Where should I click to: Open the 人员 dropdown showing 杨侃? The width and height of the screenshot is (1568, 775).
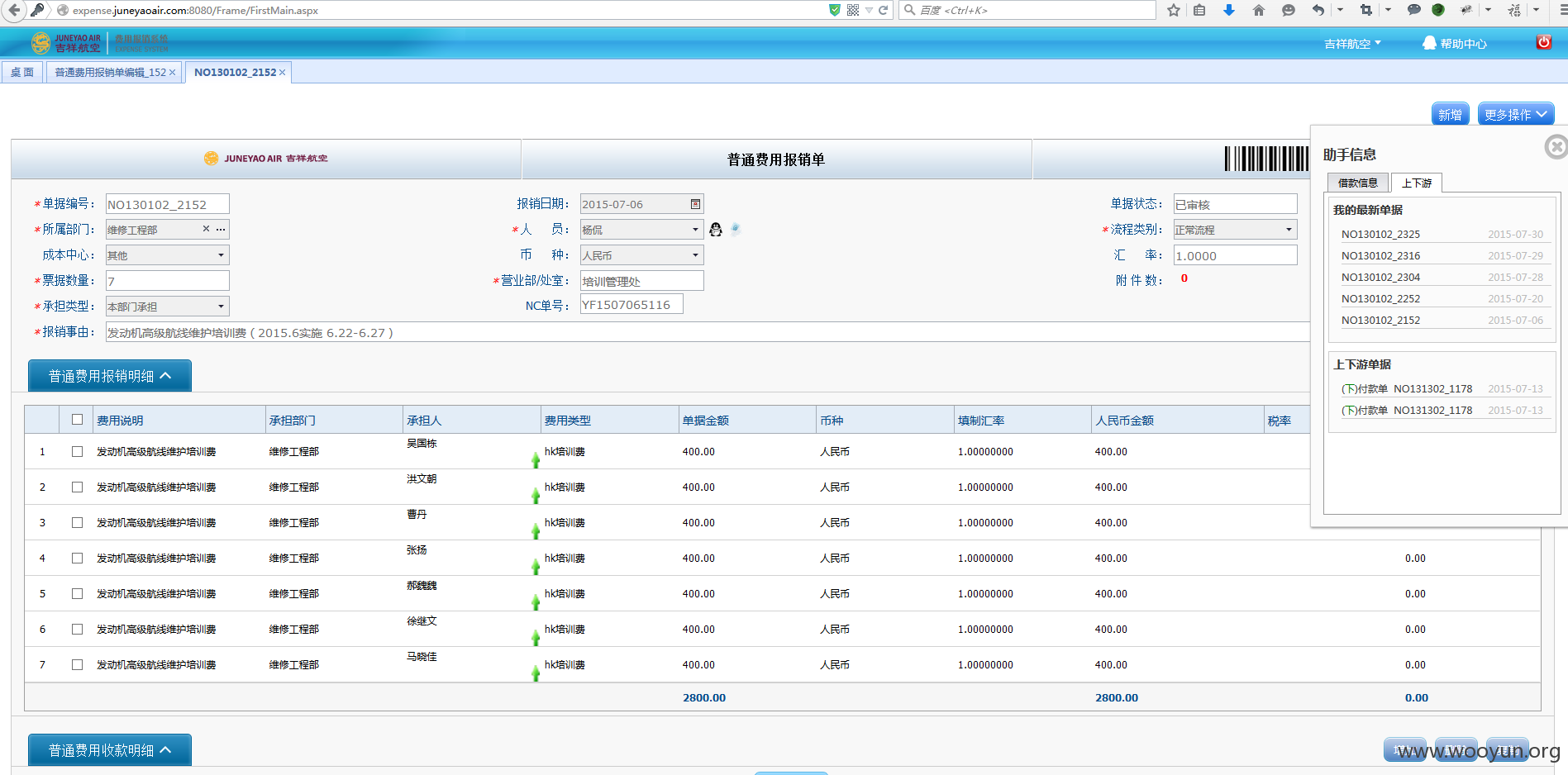point(642,230)
